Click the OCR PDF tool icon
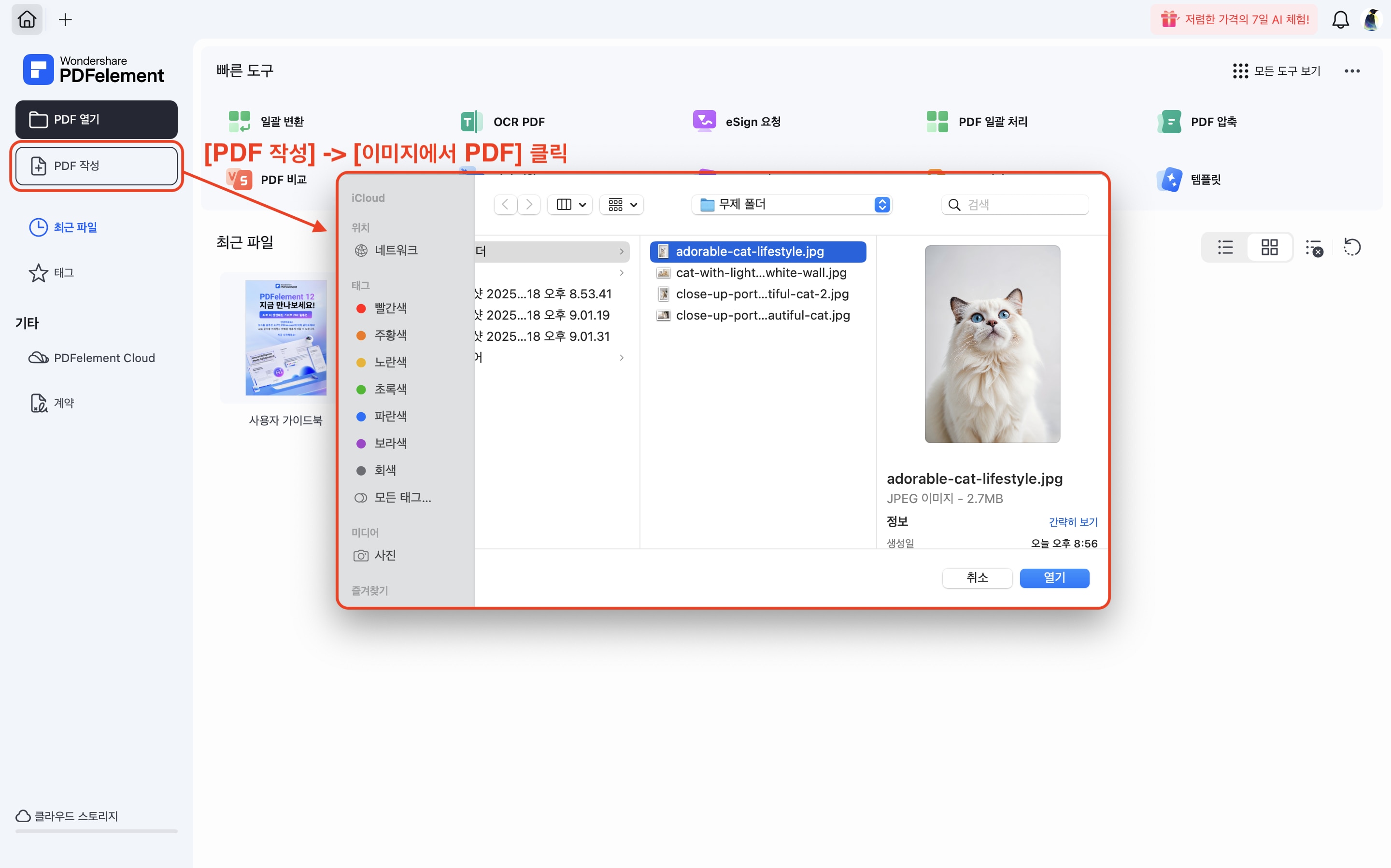Screen dimensions: 1391x868 click(x=470, y=122)
